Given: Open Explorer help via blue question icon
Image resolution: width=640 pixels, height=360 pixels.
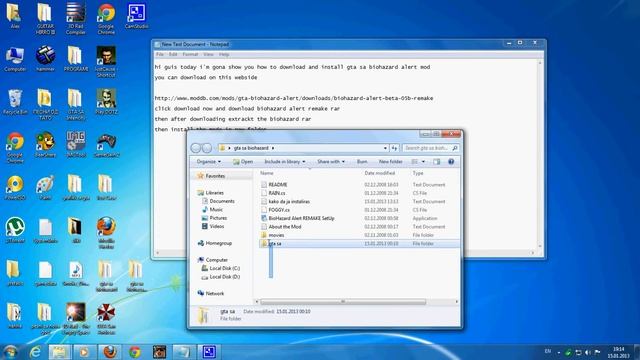Looking at the screenshot, I should pyautogui.click(x=451, y=162).
